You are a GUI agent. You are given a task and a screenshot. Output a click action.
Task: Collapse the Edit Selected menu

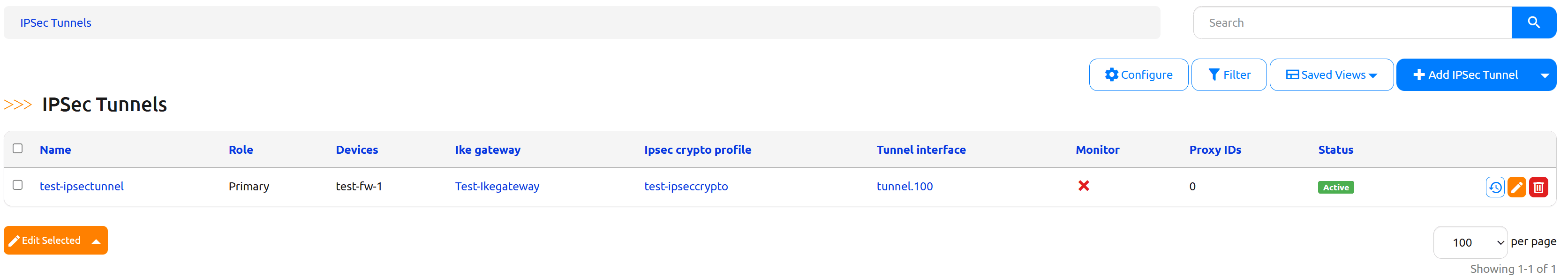[96, 240]
